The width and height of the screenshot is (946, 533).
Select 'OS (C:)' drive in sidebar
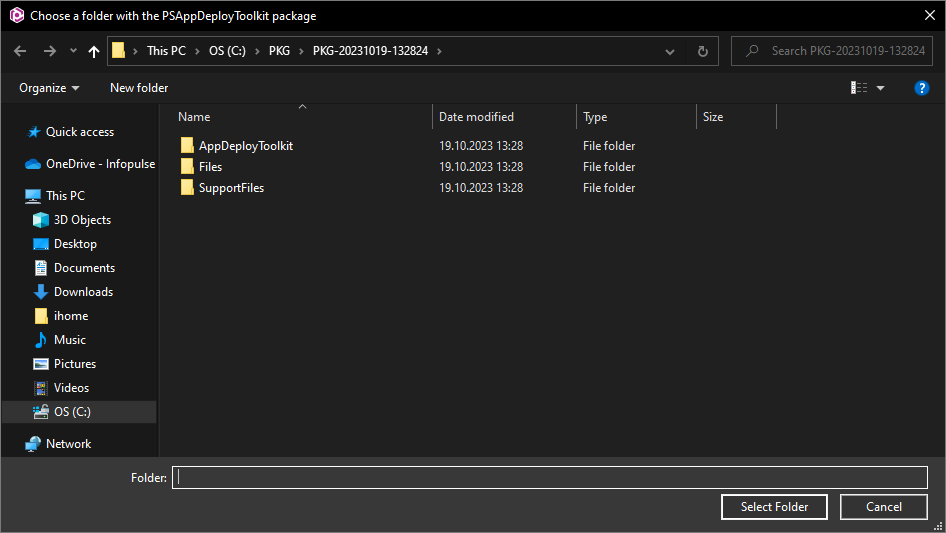pyautogui.click(x=72, y=412)
